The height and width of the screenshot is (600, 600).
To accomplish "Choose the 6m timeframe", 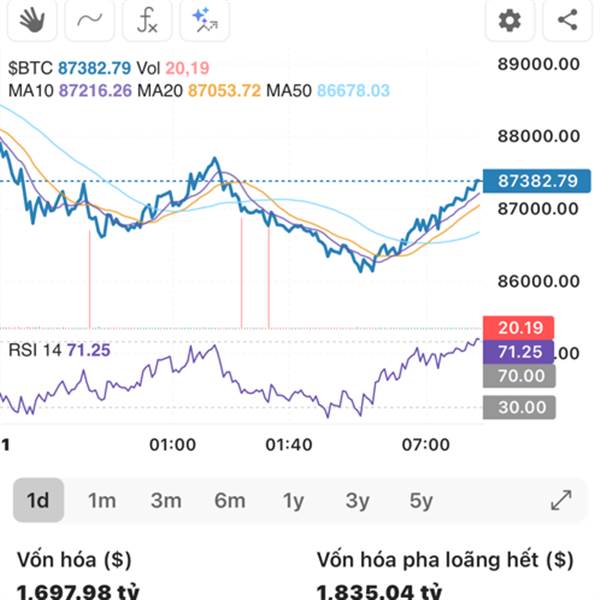I will (x=230, y=500).
